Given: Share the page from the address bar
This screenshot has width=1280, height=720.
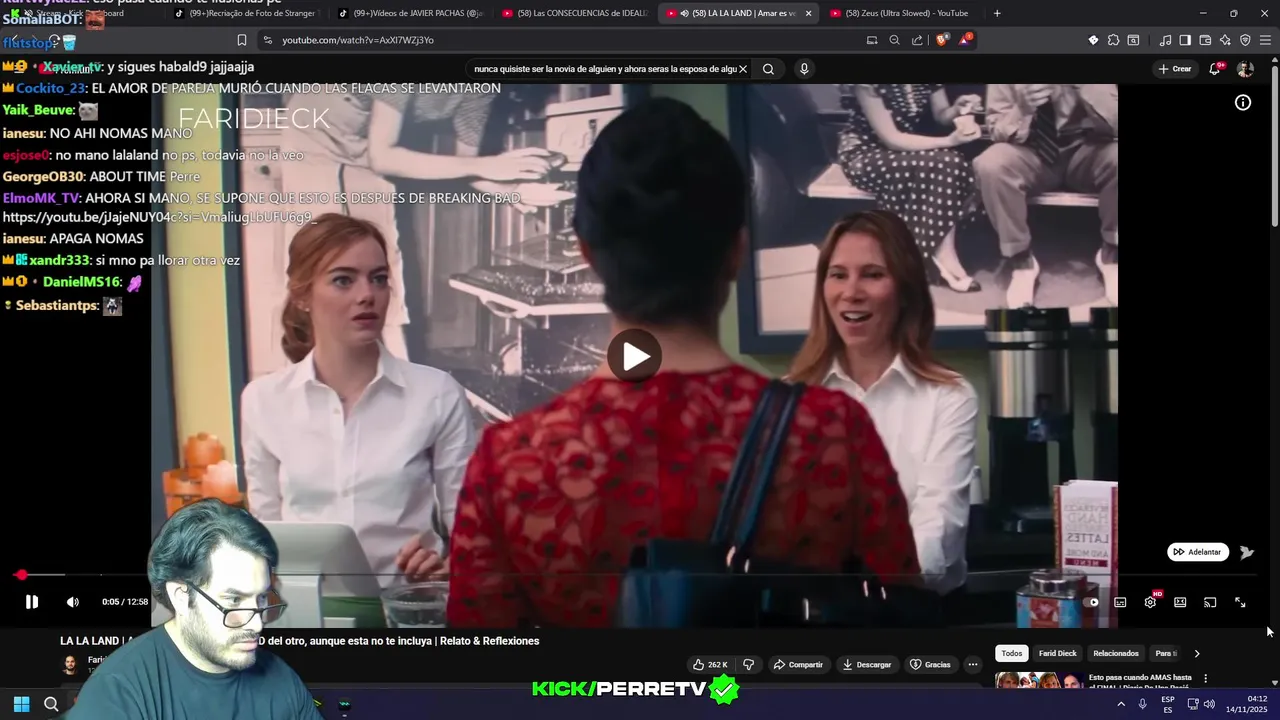Looking at the screenshot, I should click(x=917, y=40).
